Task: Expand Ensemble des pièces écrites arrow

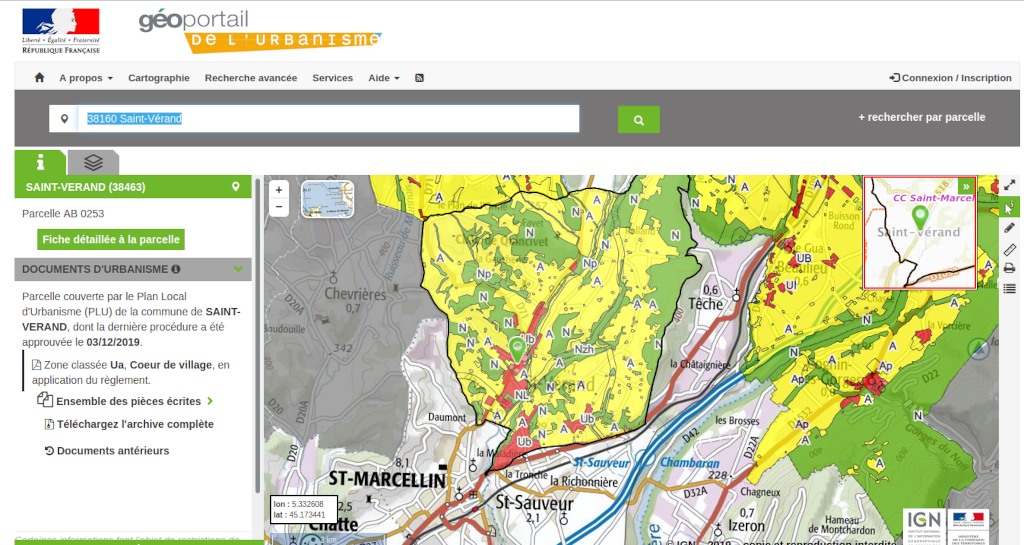Action: click(x=210, y=401)
